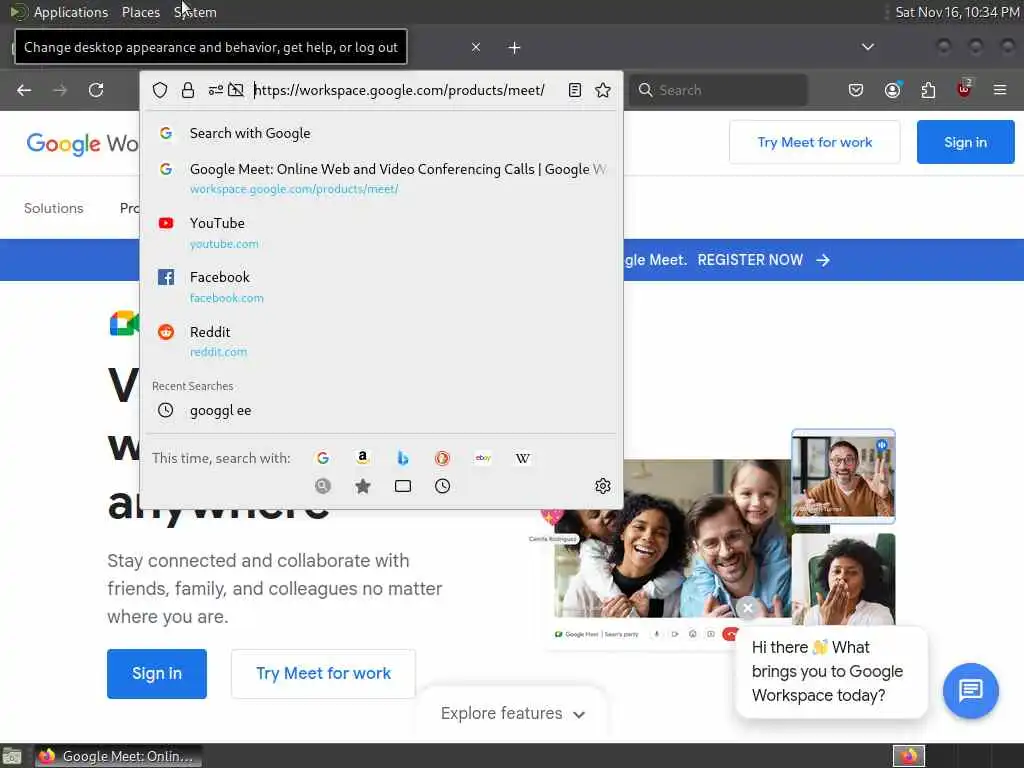Search in bookmarks using star shortcut

(363, 486)
